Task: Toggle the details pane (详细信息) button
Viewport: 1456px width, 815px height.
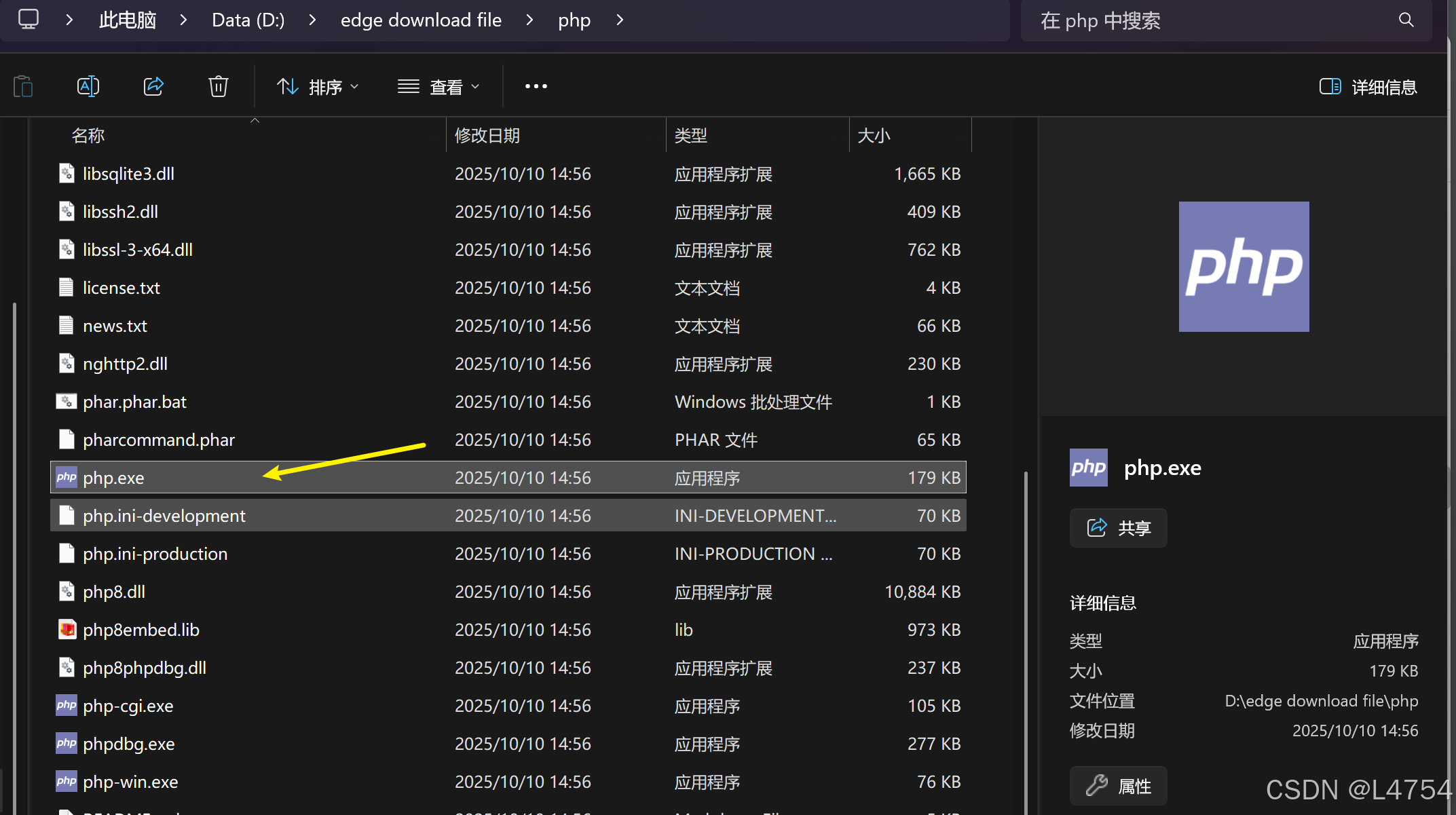Action: [1368, 87]
